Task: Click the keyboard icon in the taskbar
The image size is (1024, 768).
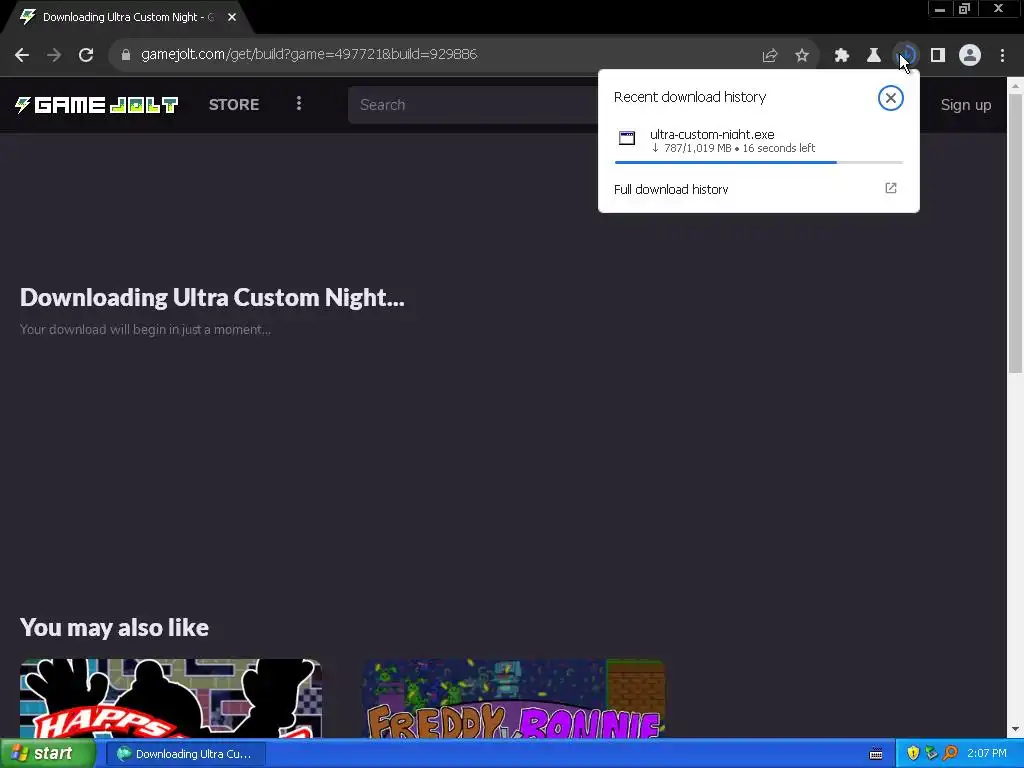Action: pos(876,754)
